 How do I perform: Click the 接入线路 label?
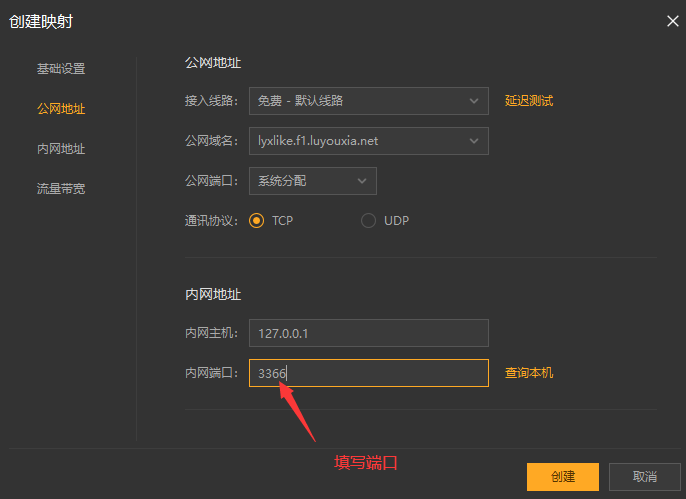(211, 101)
